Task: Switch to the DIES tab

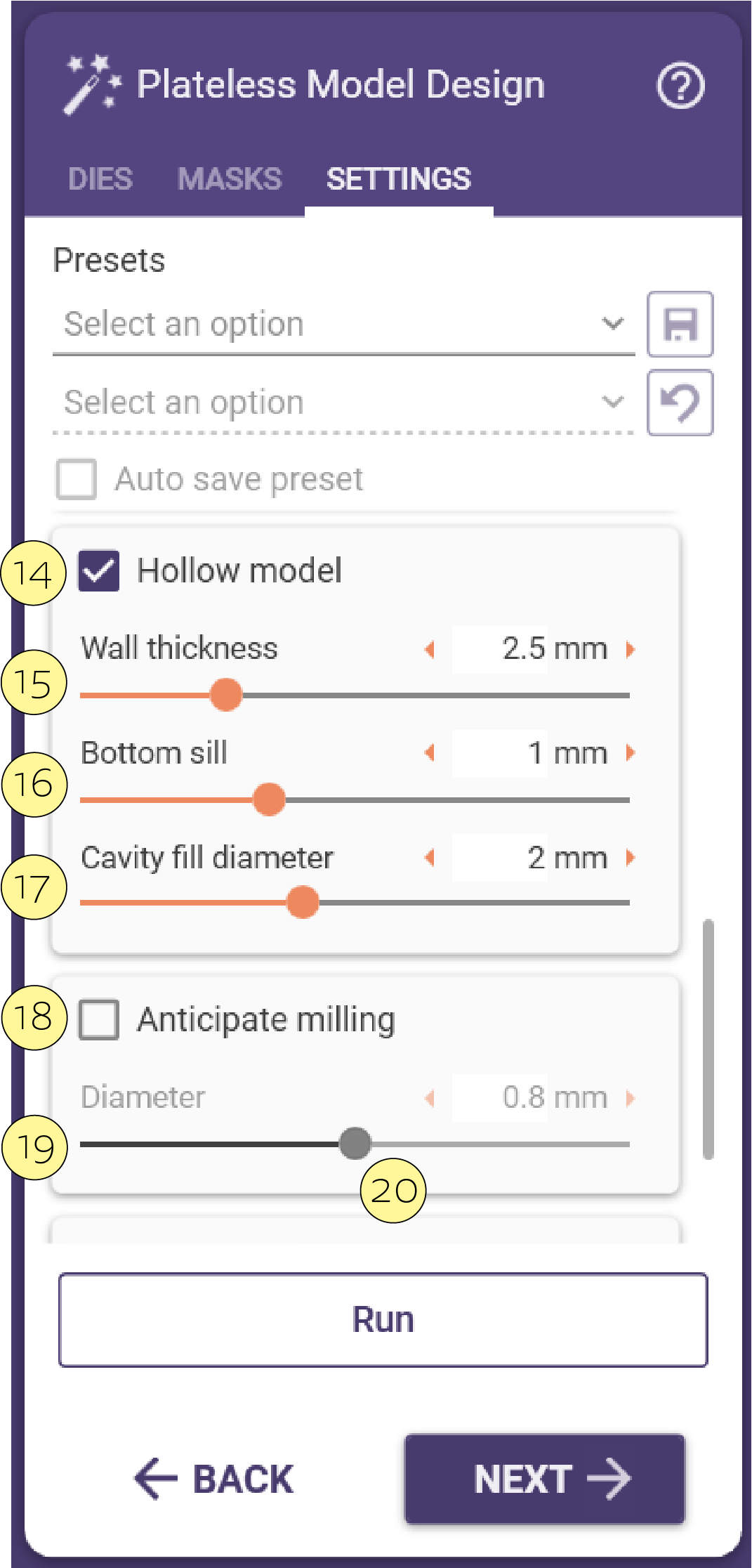Action: (x=100, y=179)
